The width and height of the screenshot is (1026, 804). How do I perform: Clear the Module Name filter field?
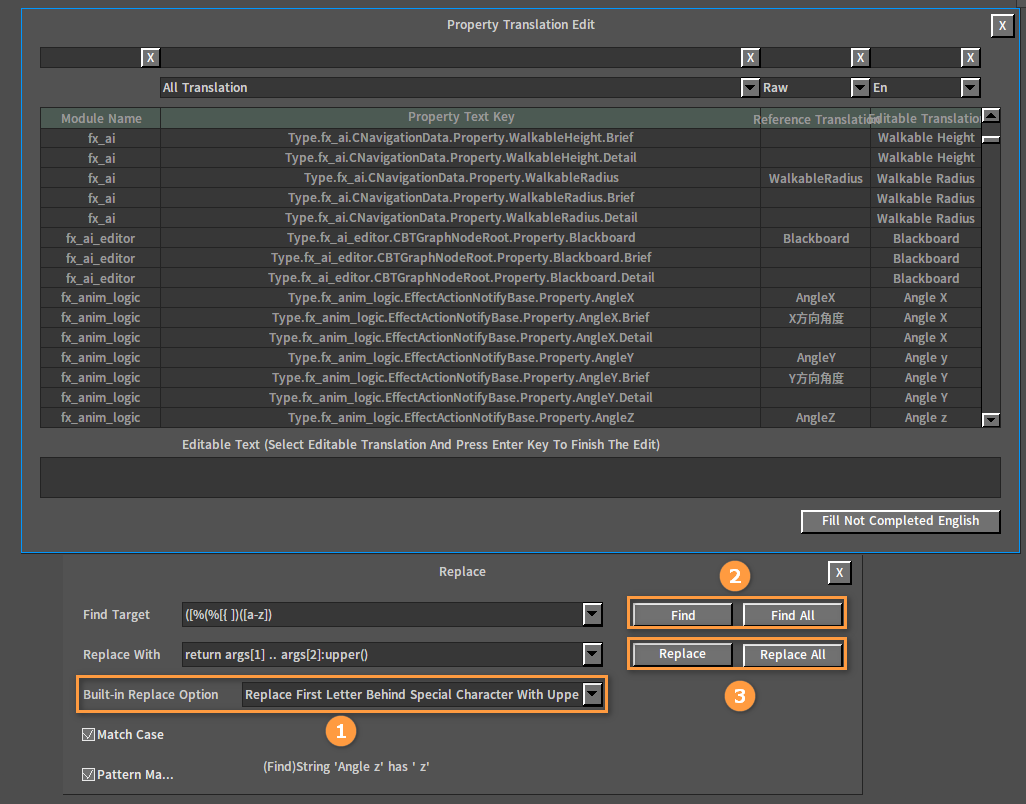pos(150,58)
